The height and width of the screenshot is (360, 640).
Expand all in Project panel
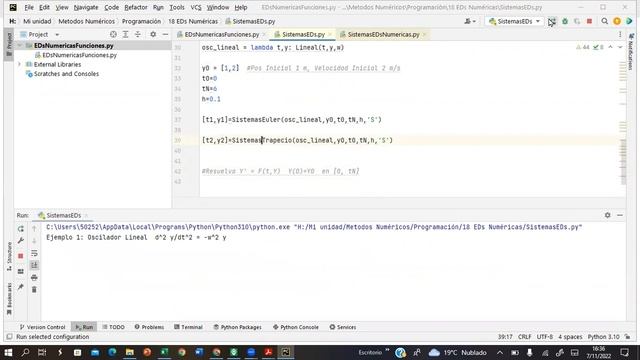coord(125,35)
